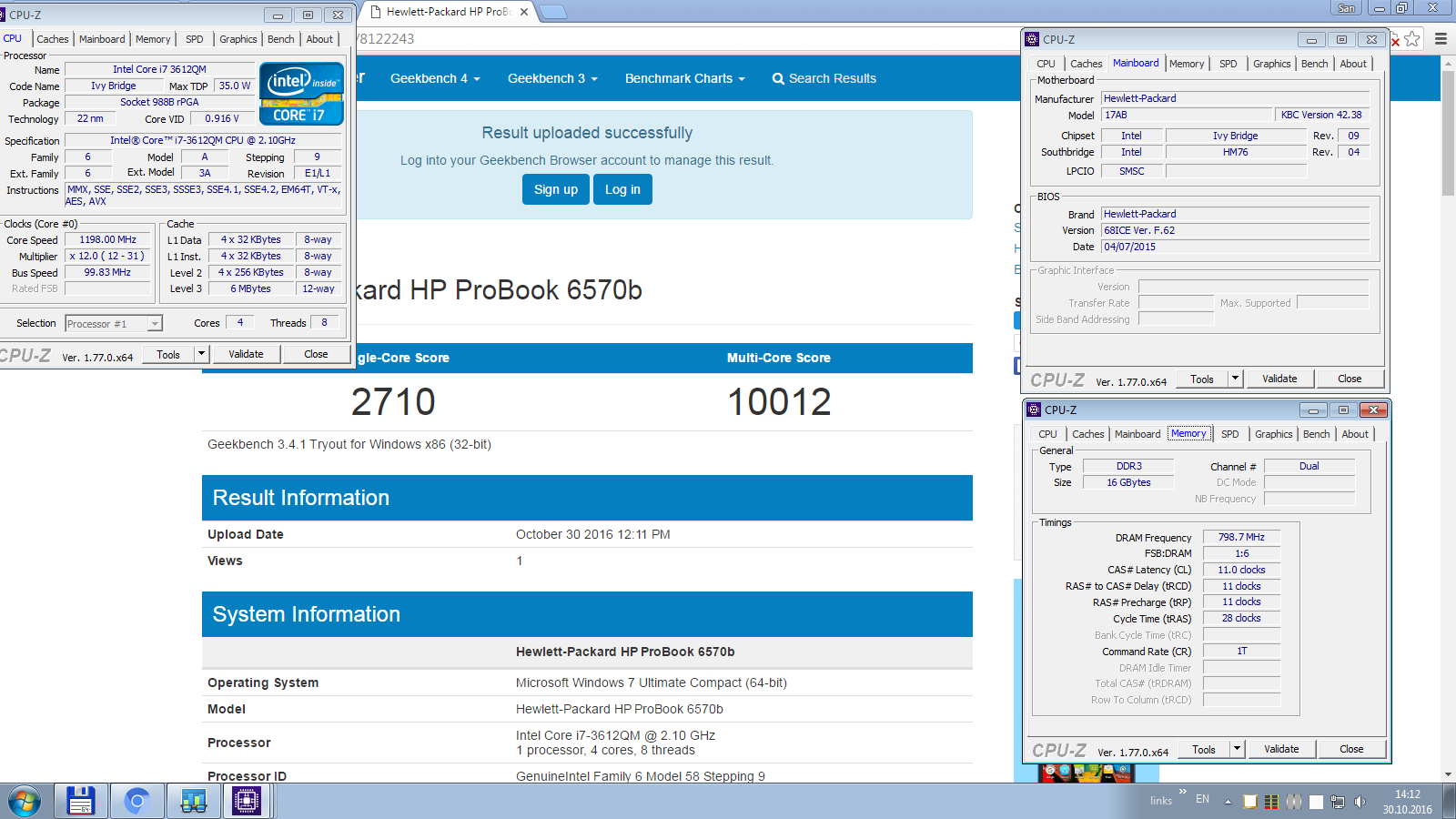The width and height of the screenshot is (1456, 819).
Task: Click the Upload Date October 30 2016 text
Action: click(592, 534)
